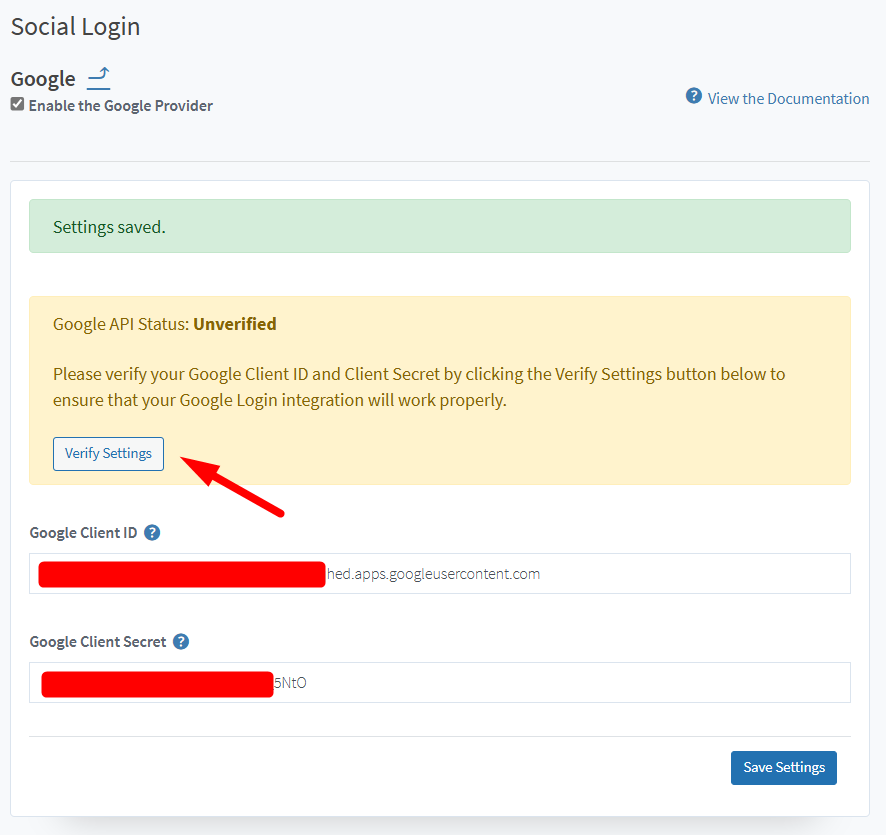The image size is (886, 835).
Task: Click the Enable the Google Provider label text
Action: coord(121,106)
